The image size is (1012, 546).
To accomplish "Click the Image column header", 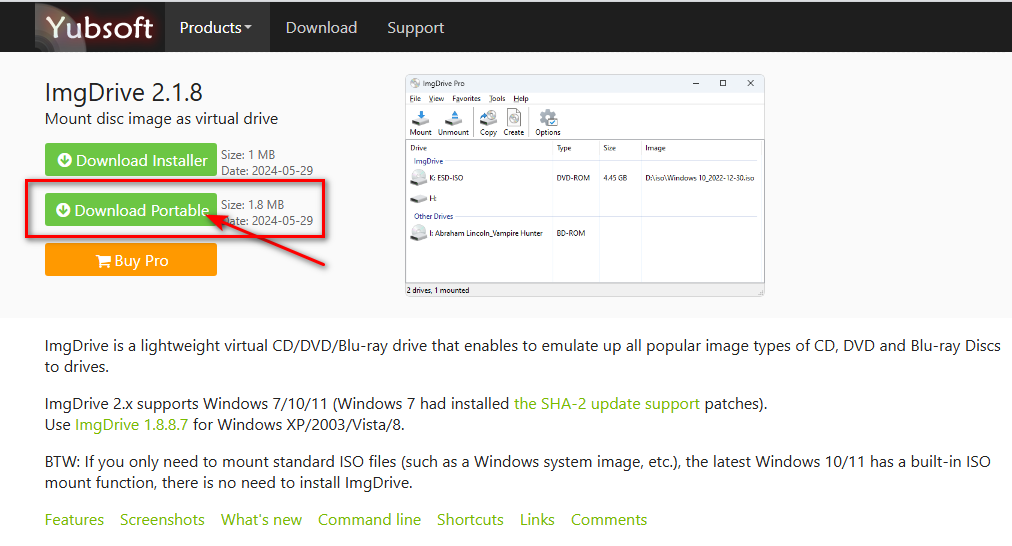I will pos(655,148).
